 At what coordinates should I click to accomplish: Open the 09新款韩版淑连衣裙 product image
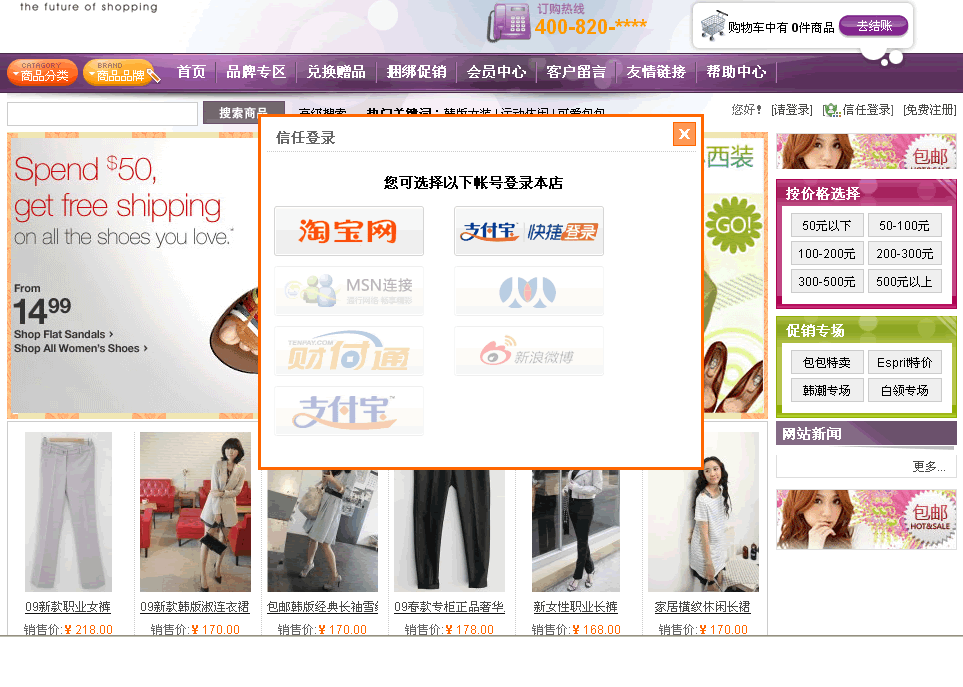195,512
